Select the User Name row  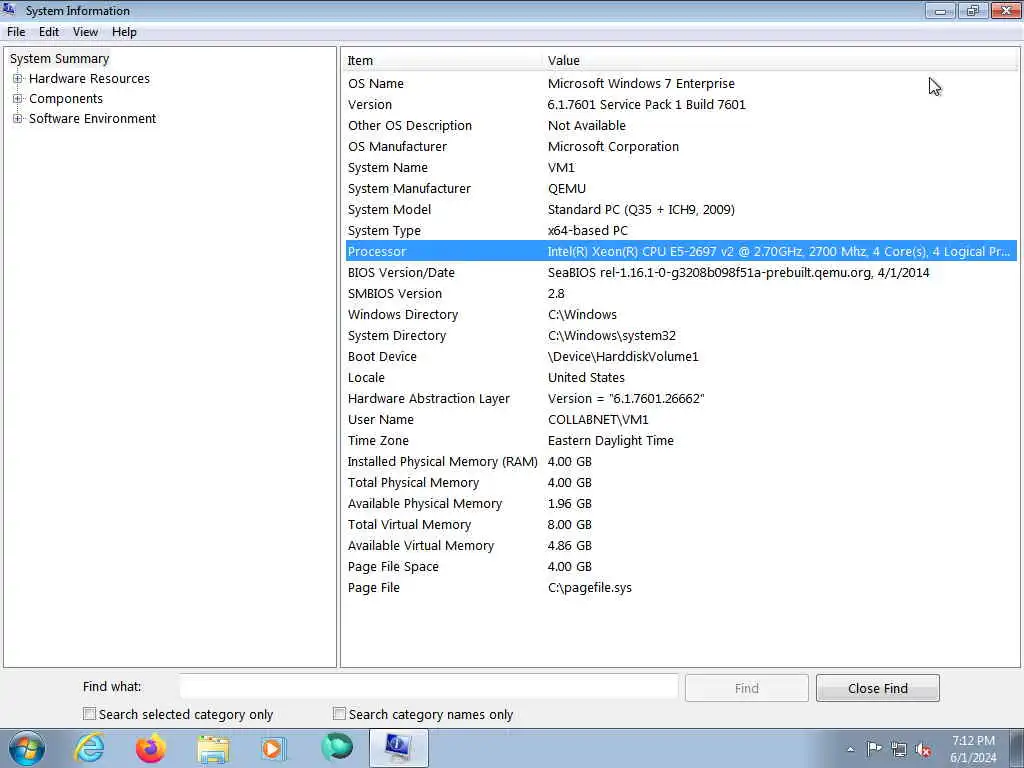pos(681,419)
